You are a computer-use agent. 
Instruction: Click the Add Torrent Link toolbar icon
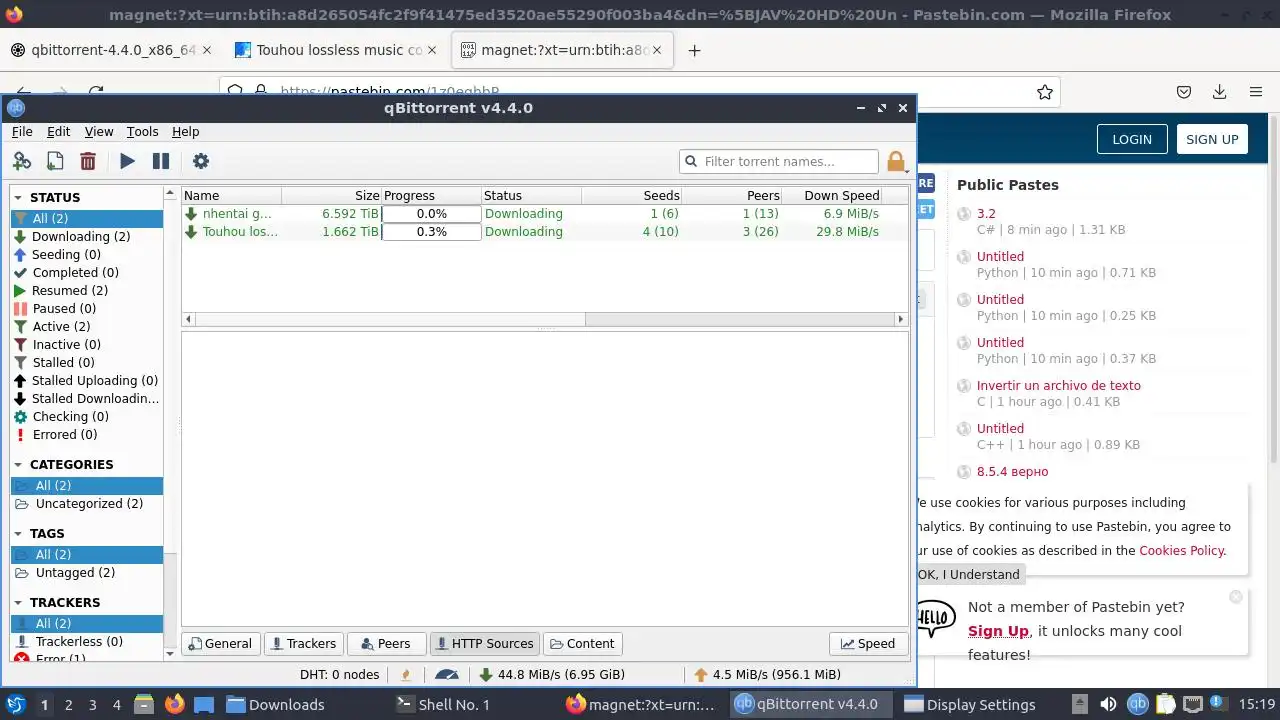[22, 161]
